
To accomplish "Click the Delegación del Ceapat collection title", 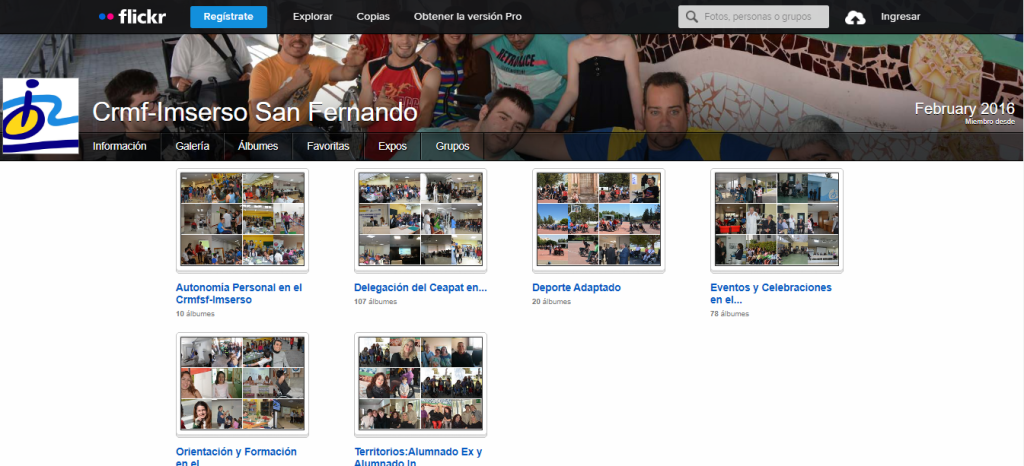I will coord(420,288).
